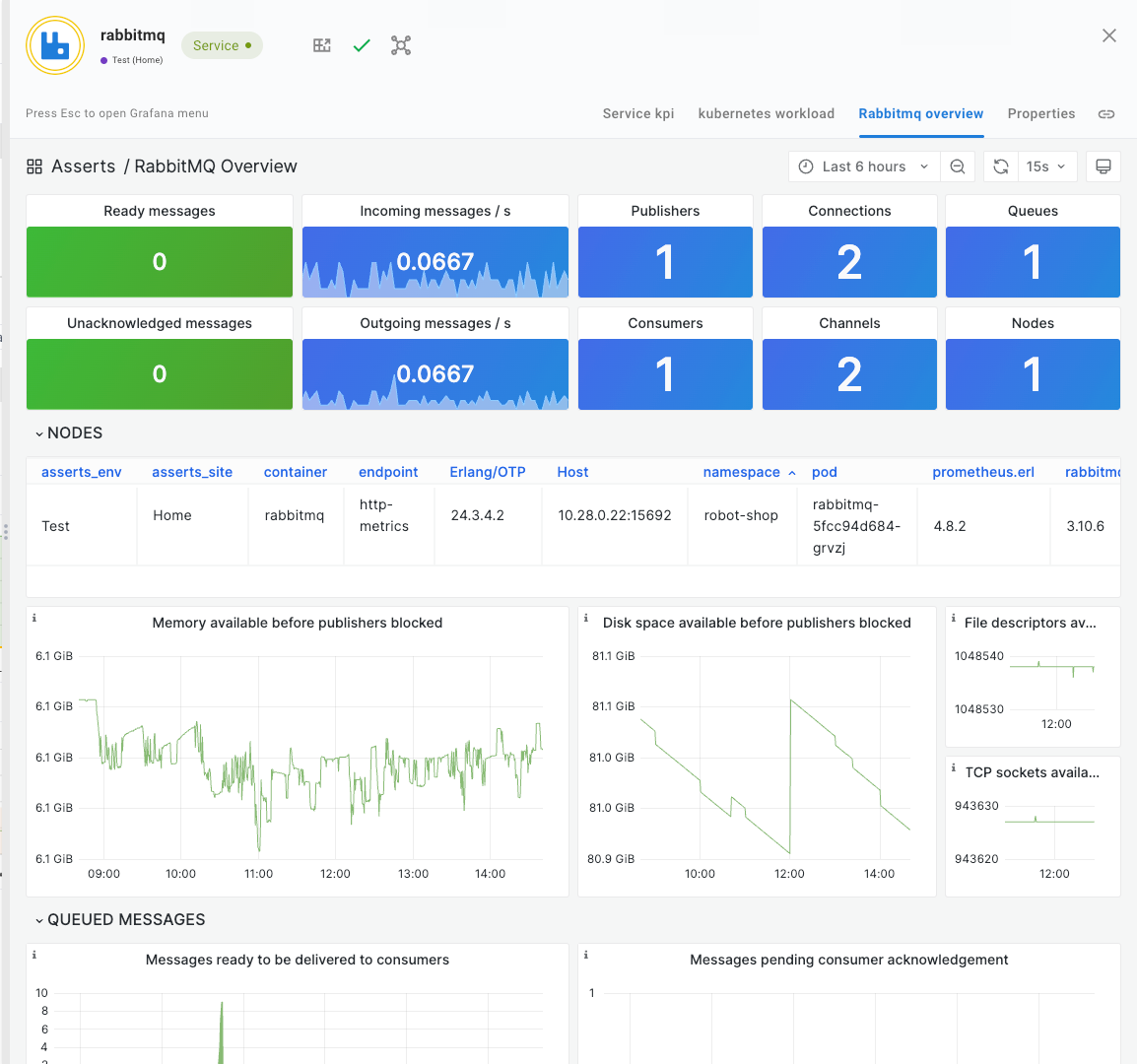Click the dashboard chart icon in header

click(x=322, y=45)
